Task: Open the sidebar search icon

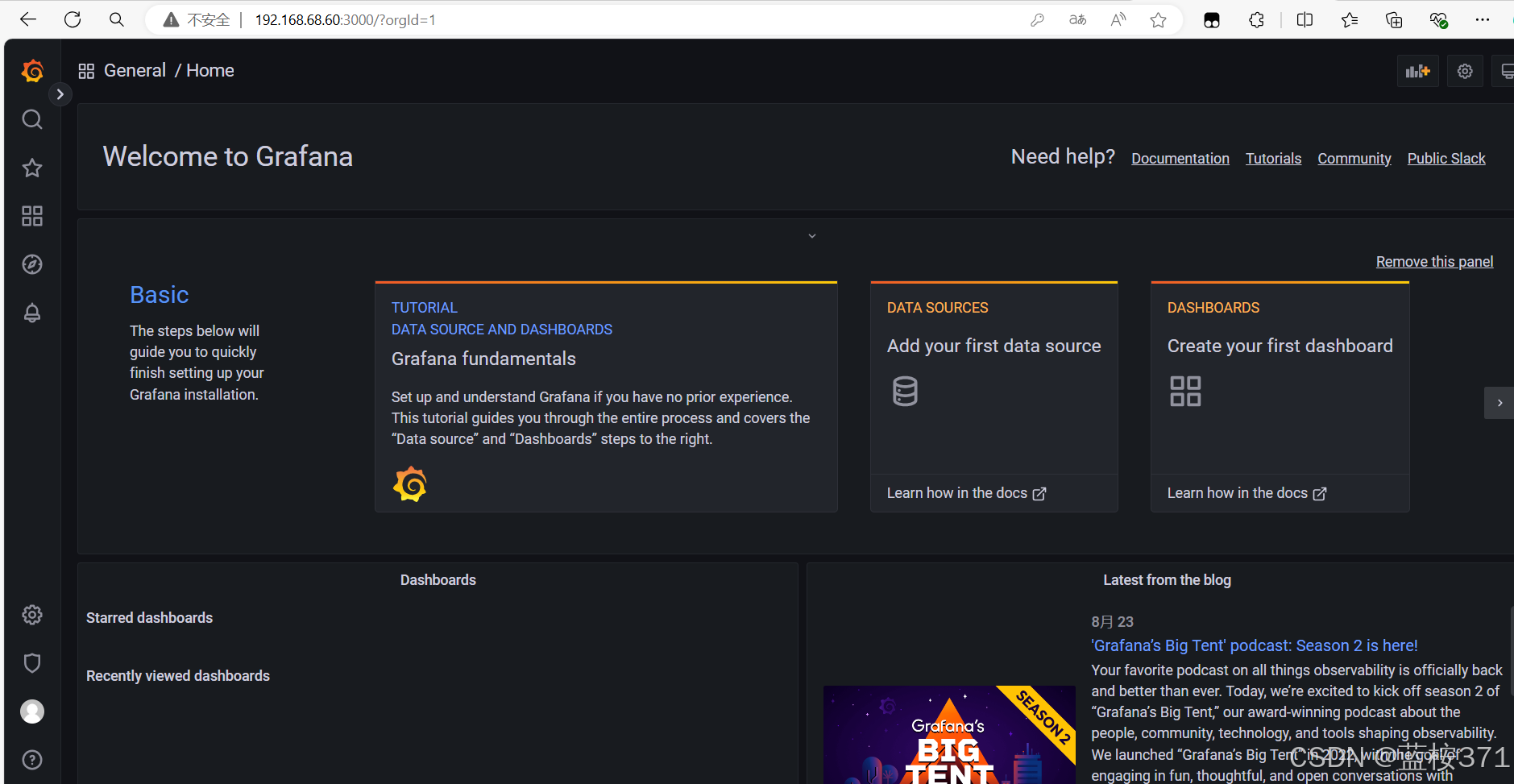Action: point(32,119)
